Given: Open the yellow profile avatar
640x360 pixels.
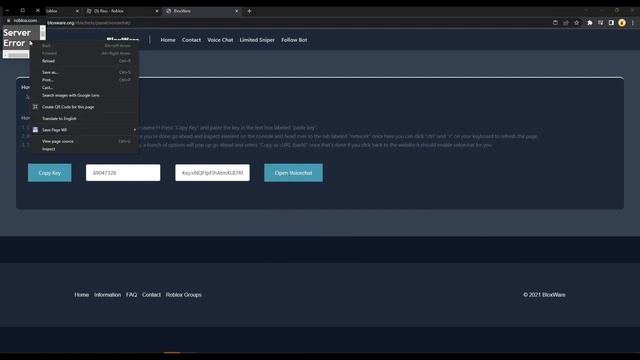Looking at the screenshot, I should [x=622, y=23].
